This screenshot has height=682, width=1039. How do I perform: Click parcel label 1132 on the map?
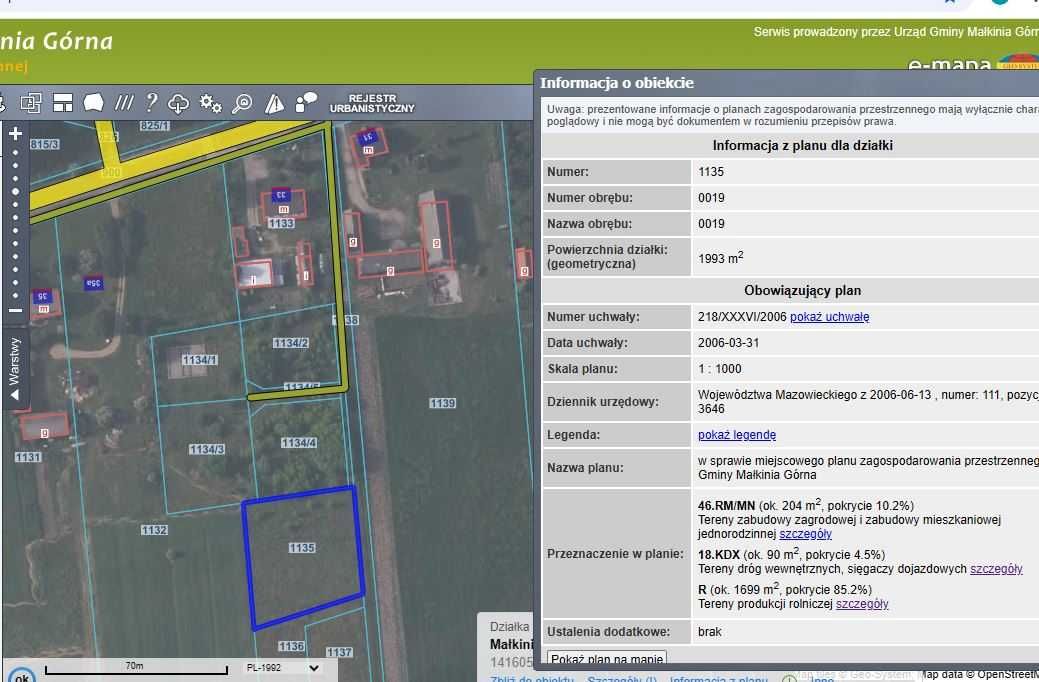[154, 530]
